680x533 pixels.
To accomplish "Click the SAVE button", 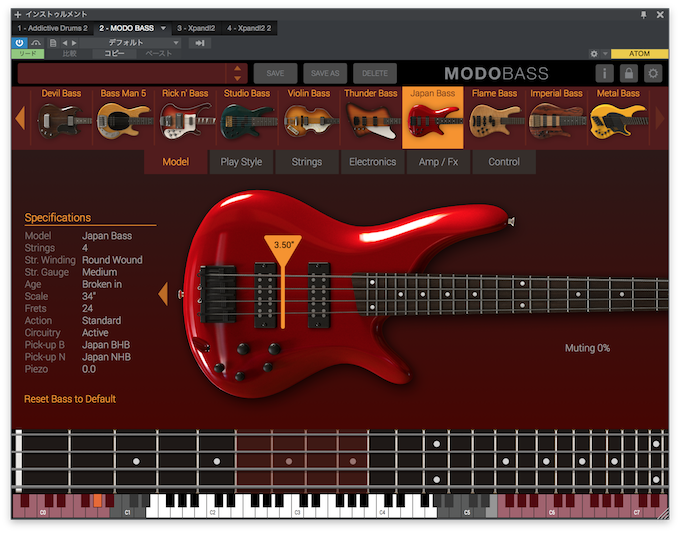I will tap(275, 73).
